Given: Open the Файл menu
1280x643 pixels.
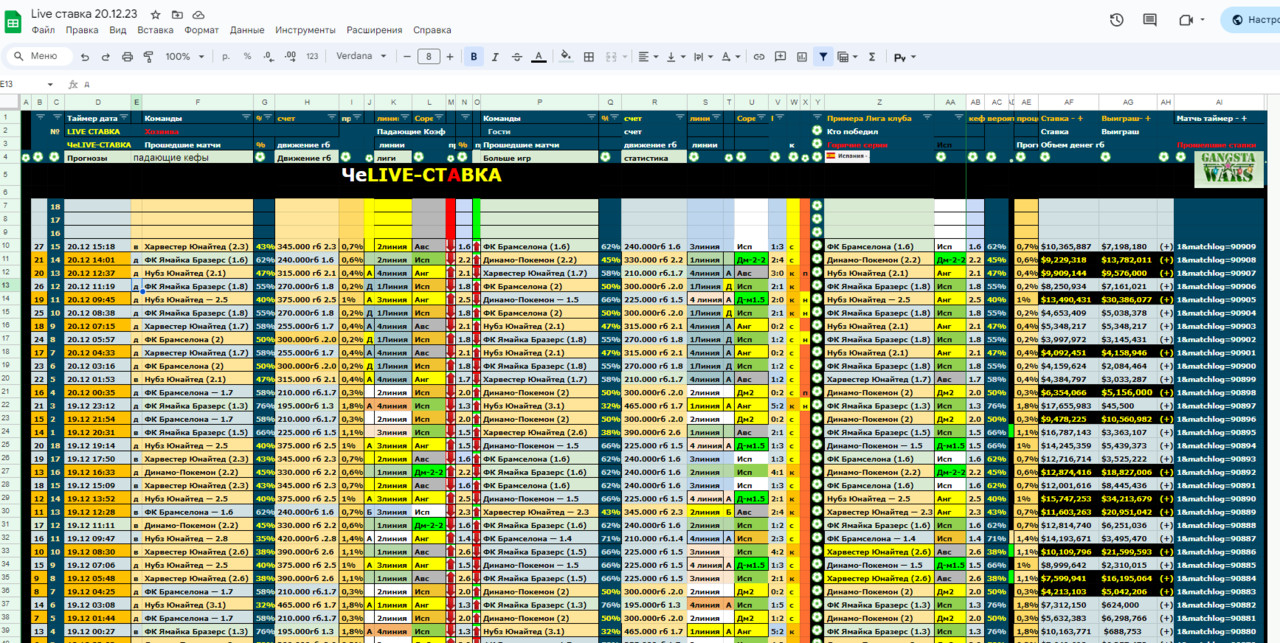Looking at the screenshot, I should coord(43,30).
